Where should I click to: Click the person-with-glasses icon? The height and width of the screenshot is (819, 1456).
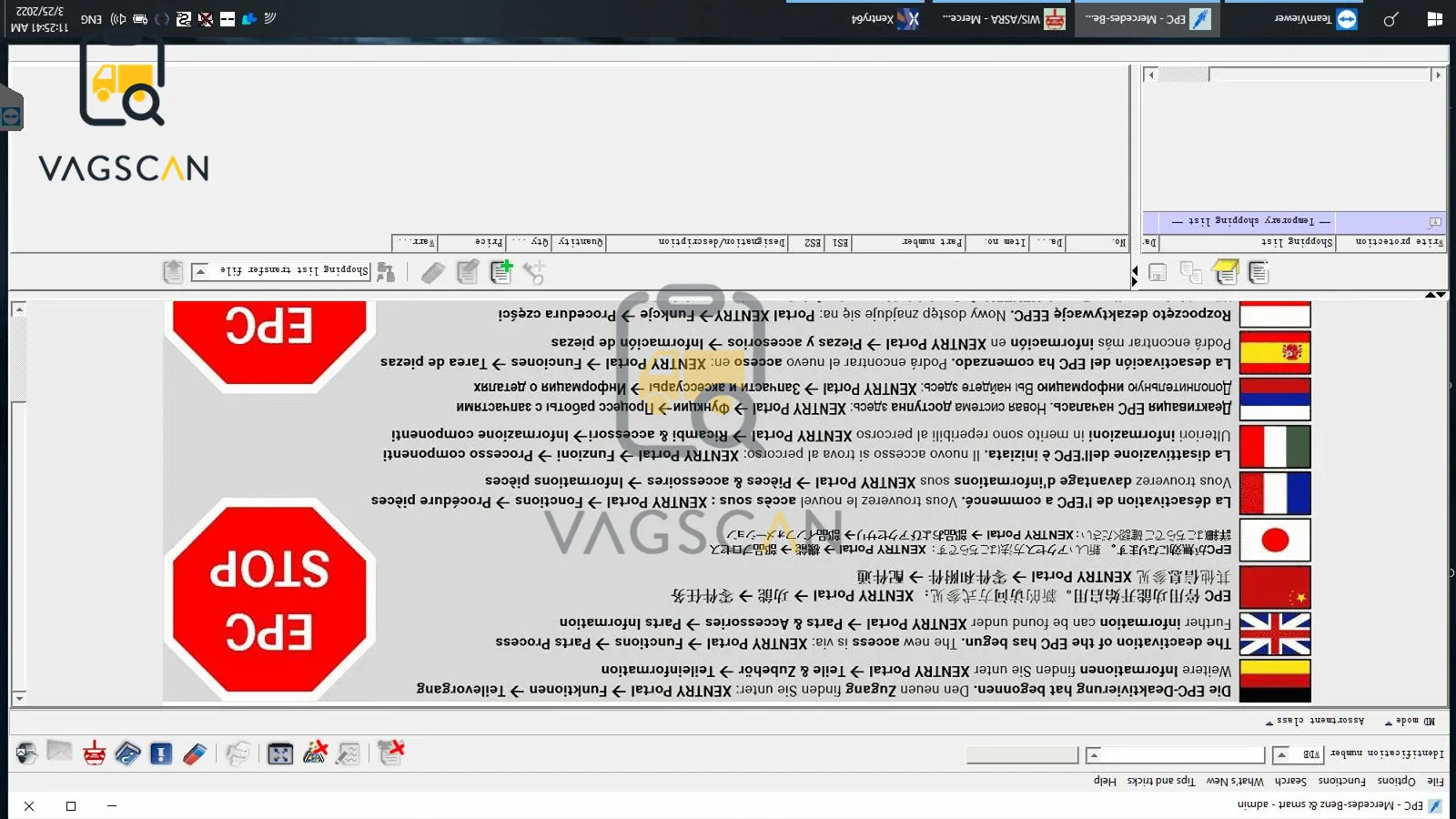coord(26,753)
